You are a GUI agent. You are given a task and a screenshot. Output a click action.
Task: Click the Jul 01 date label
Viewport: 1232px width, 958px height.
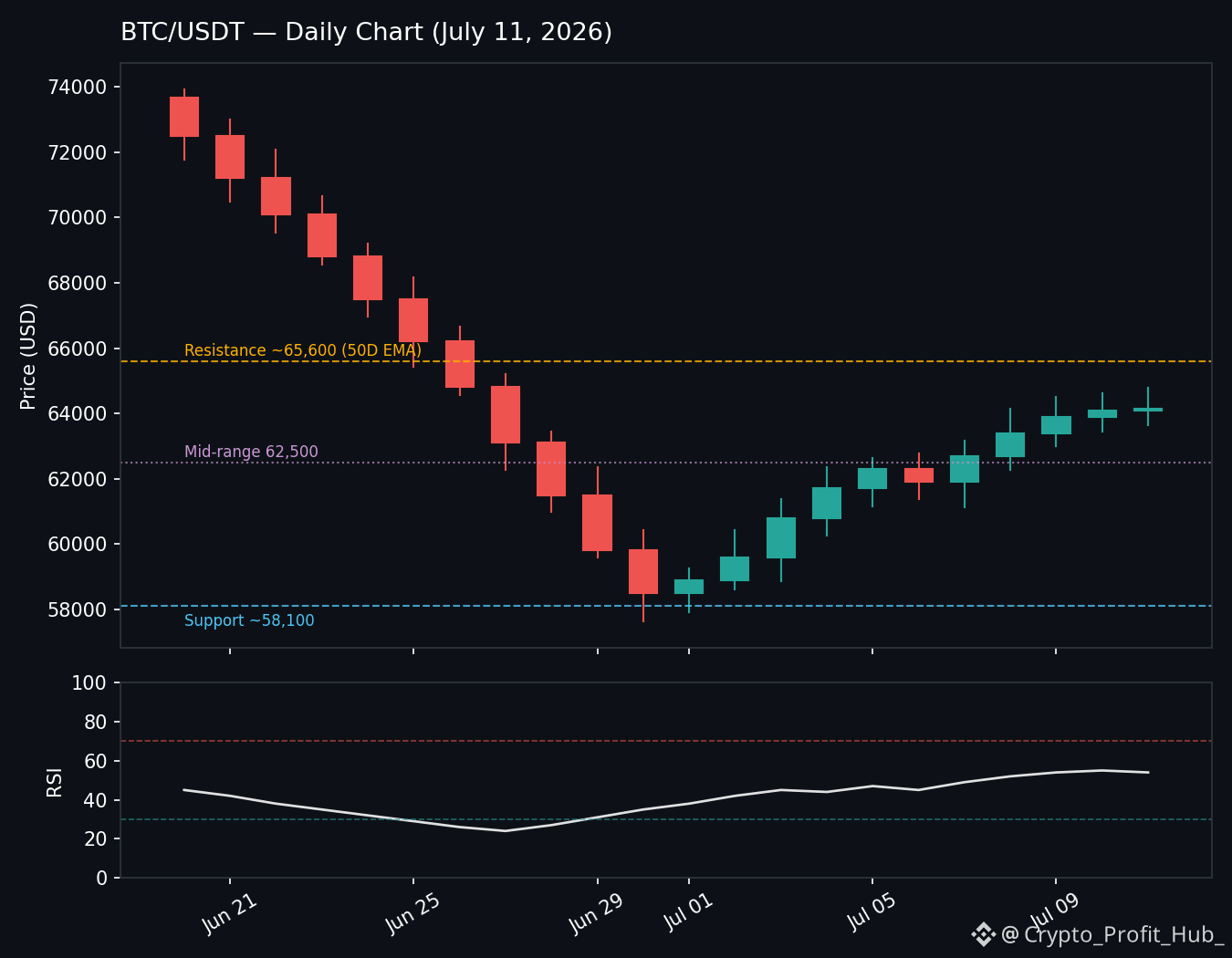[689, 913]
